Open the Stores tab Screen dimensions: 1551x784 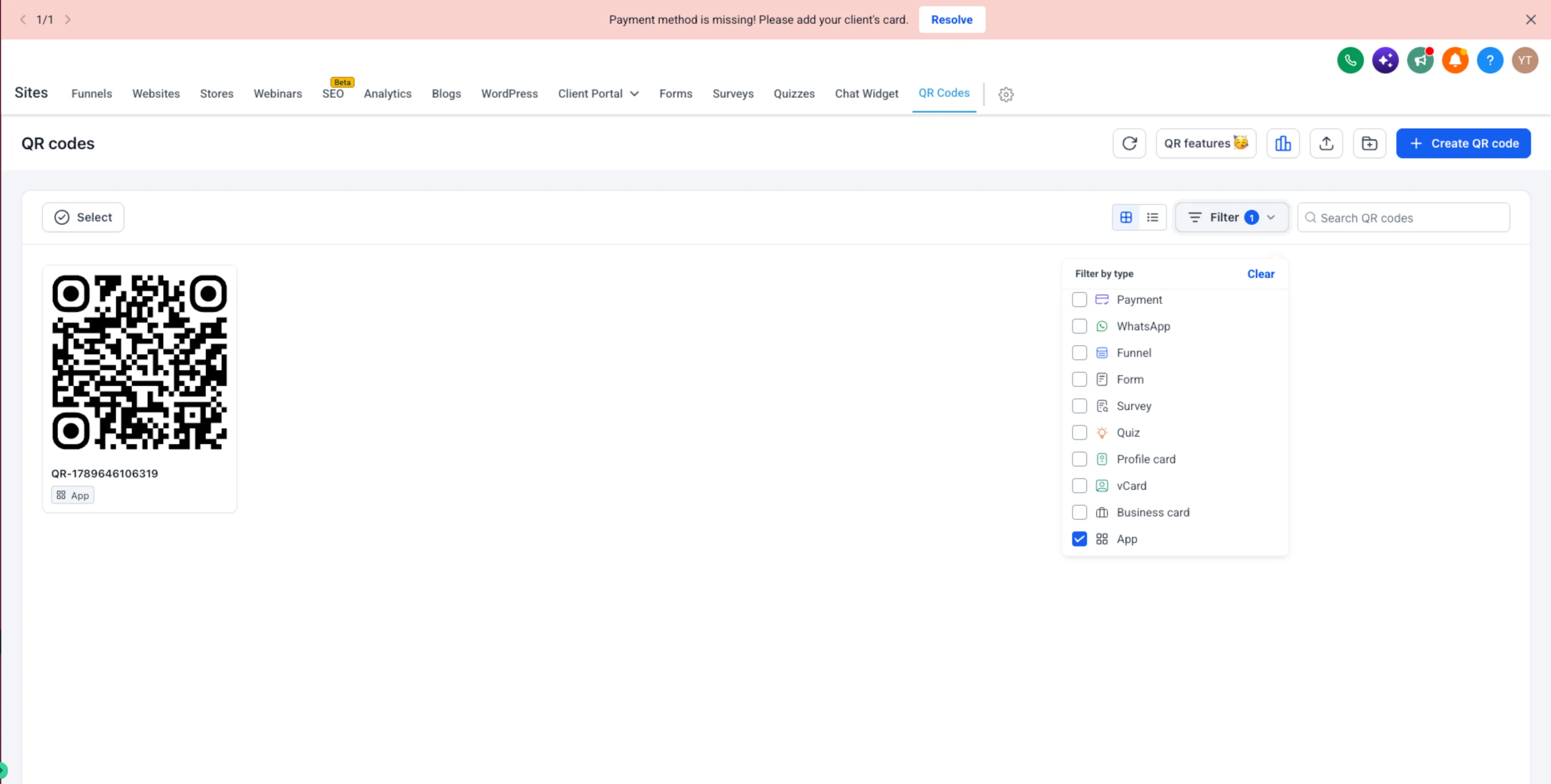pyautogui.click(x=217, y=94)
